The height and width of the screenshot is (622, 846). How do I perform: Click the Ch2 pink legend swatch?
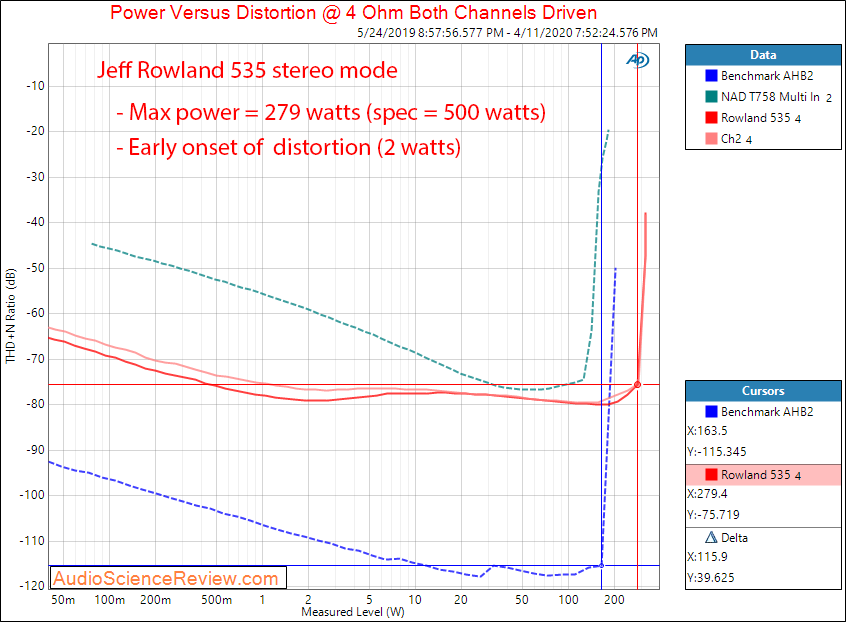point(711,139)
